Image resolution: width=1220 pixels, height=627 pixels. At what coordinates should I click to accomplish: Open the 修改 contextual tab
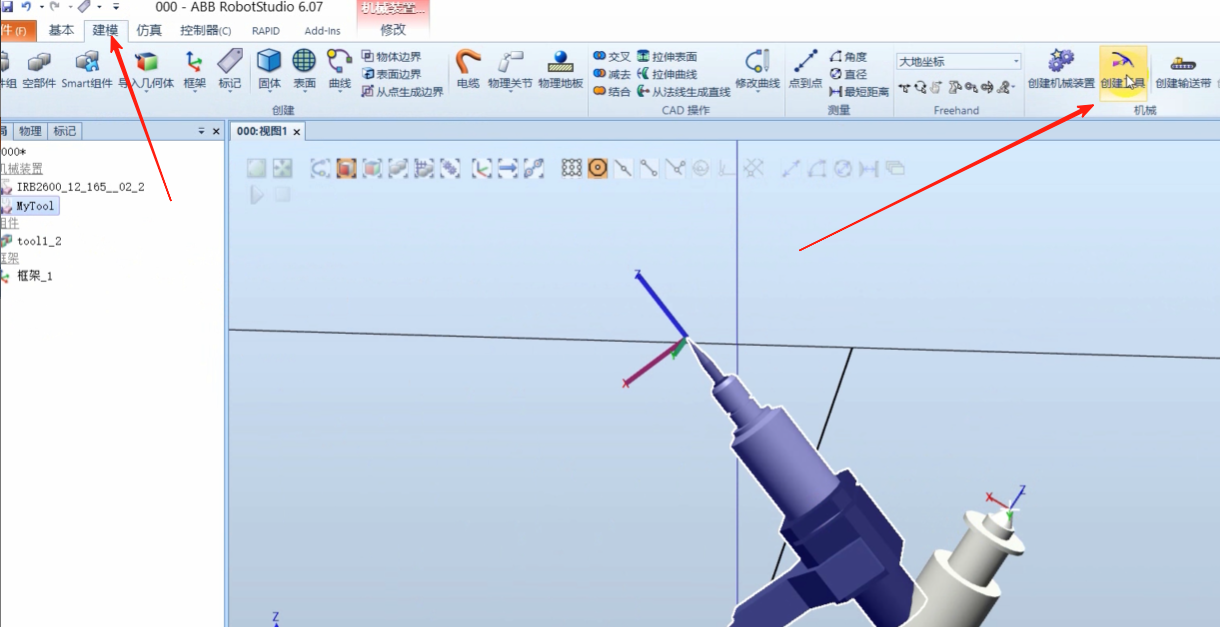click(393, 30)
